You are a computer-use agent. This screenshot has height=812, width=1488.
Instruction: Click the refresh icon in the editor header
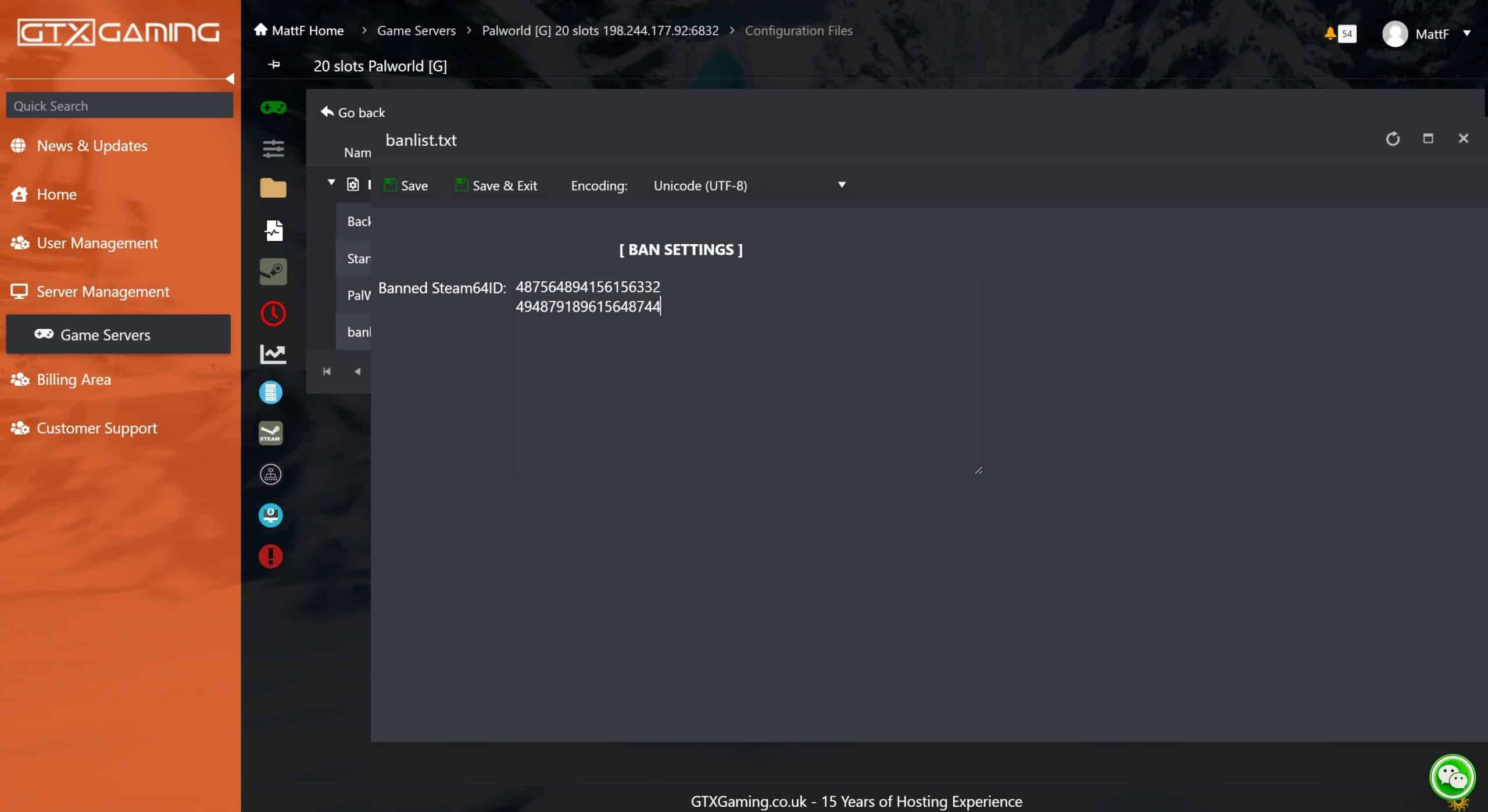1393,138
